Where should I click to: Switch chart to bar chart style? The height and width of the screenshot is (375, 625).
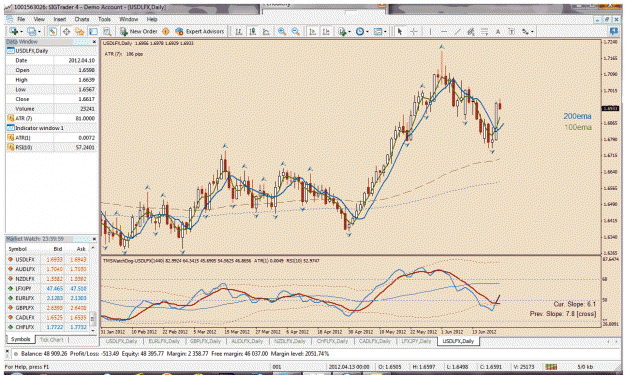click(x=239, y=31)
